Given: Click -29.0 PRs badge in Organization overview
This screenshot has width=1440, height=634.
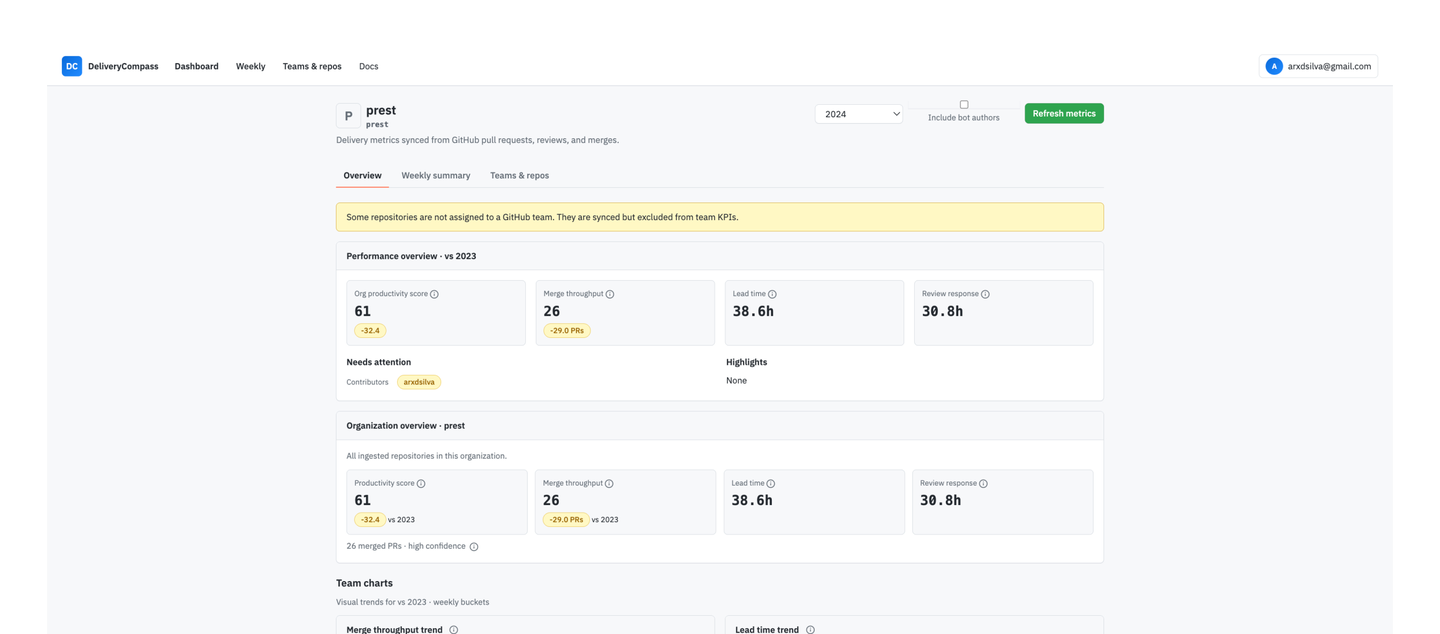Looking at the screenshot, I should coord(566,520).
